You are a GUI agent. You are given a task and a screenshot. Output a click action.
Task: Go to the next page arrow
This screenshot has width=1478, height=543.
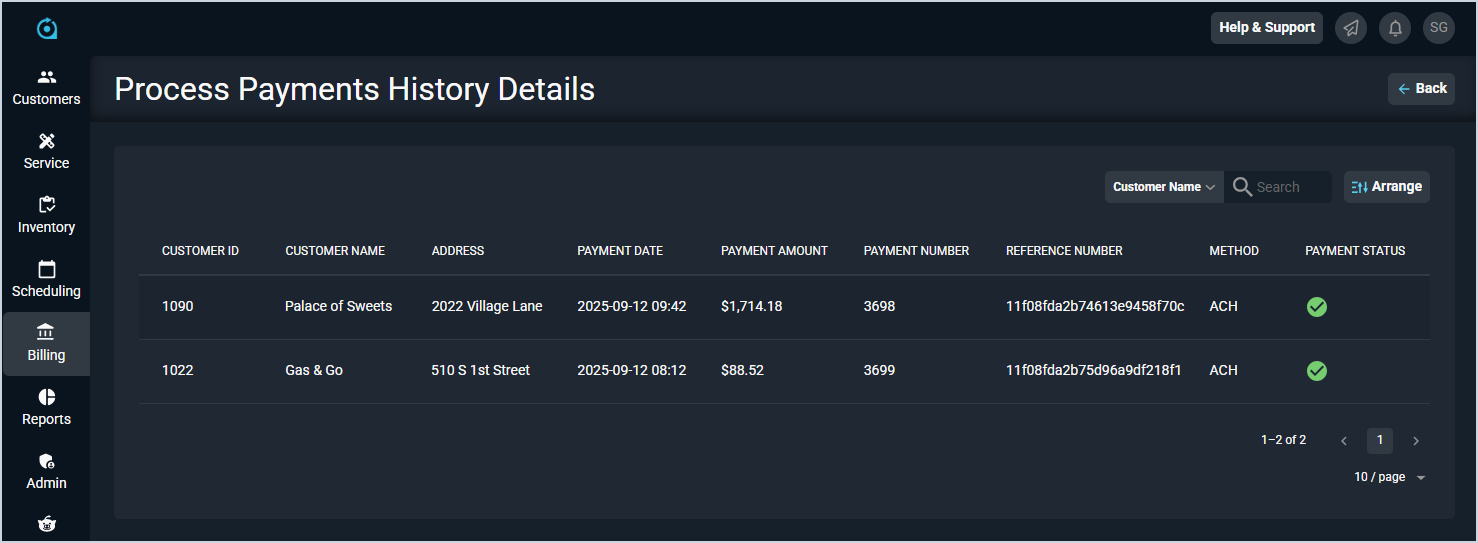[1415, 441]
